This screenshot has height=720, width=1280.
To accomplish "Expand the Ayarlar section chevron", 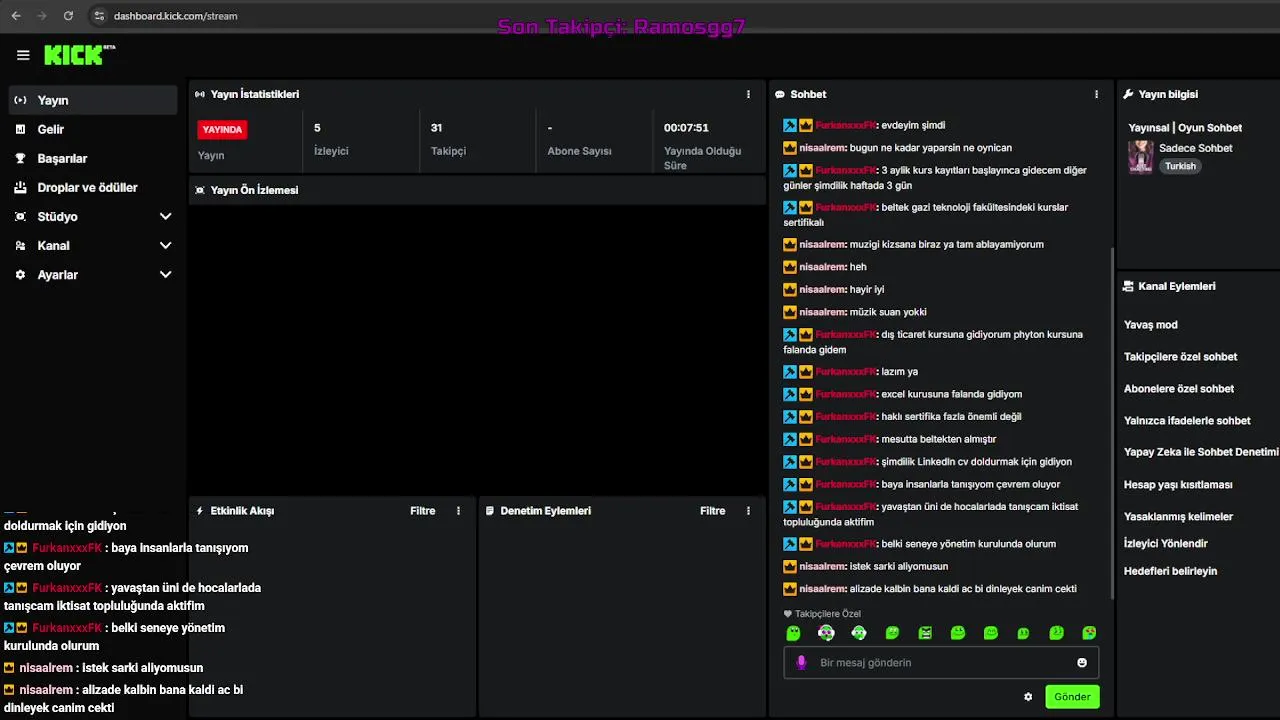I will 166,274.
